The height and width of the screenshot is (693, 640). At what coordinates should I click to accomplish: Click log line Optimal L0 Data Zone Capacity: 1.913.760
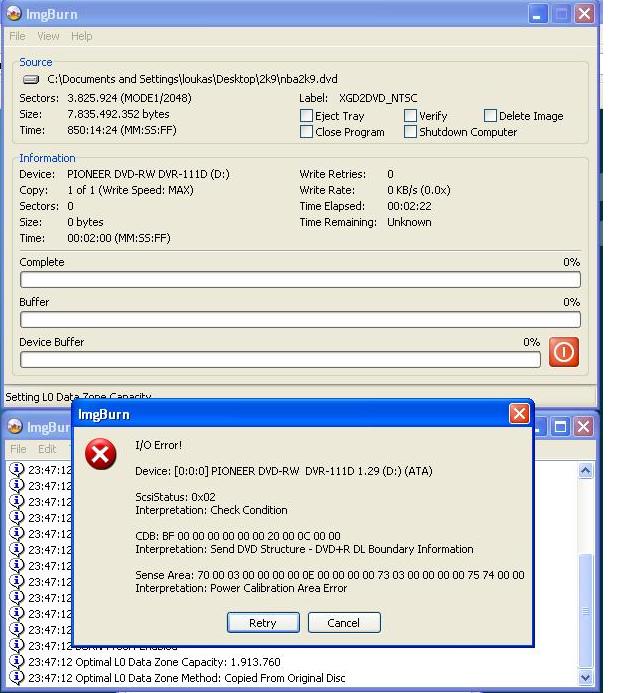[x=178, y=662]
